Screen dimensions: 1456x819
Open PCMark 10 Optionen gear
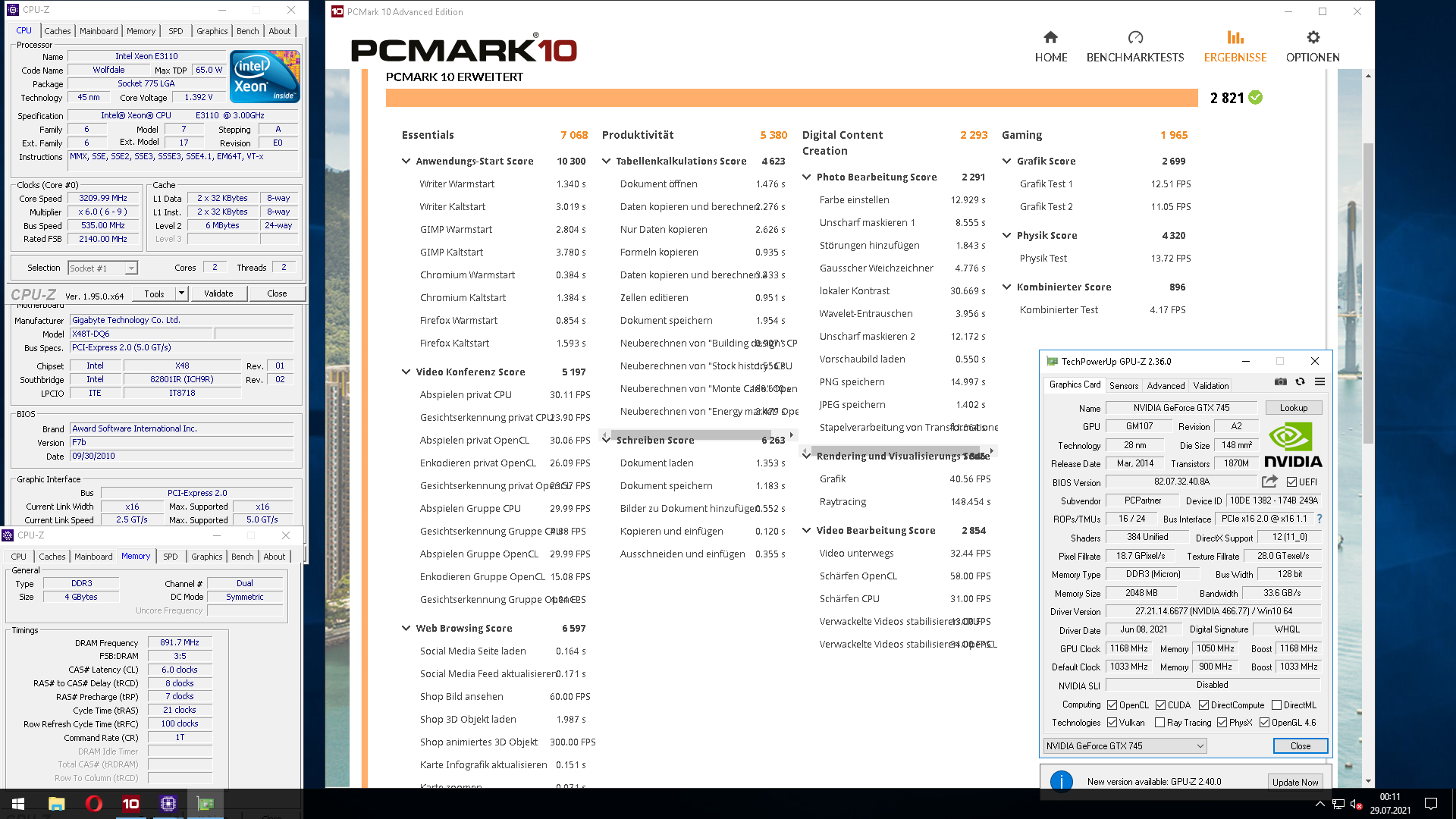tap(1312, 46)
